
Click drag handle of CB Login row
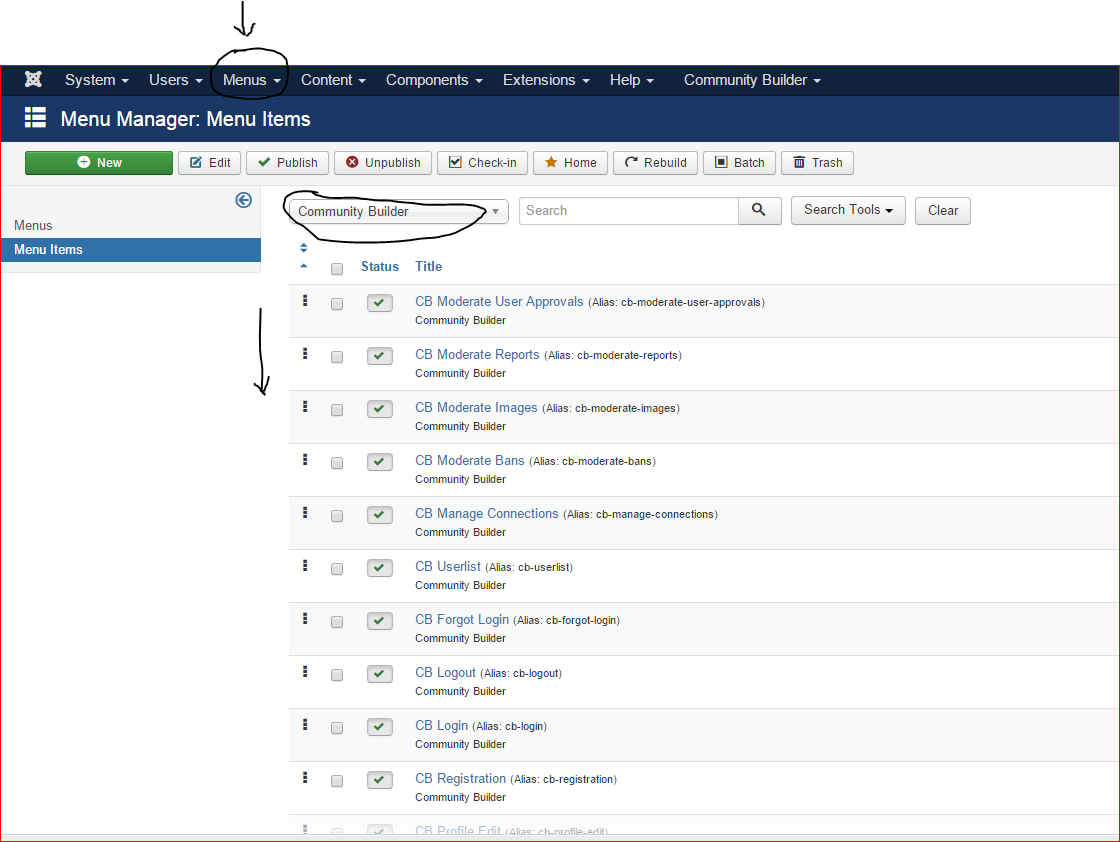click(305, 724)
